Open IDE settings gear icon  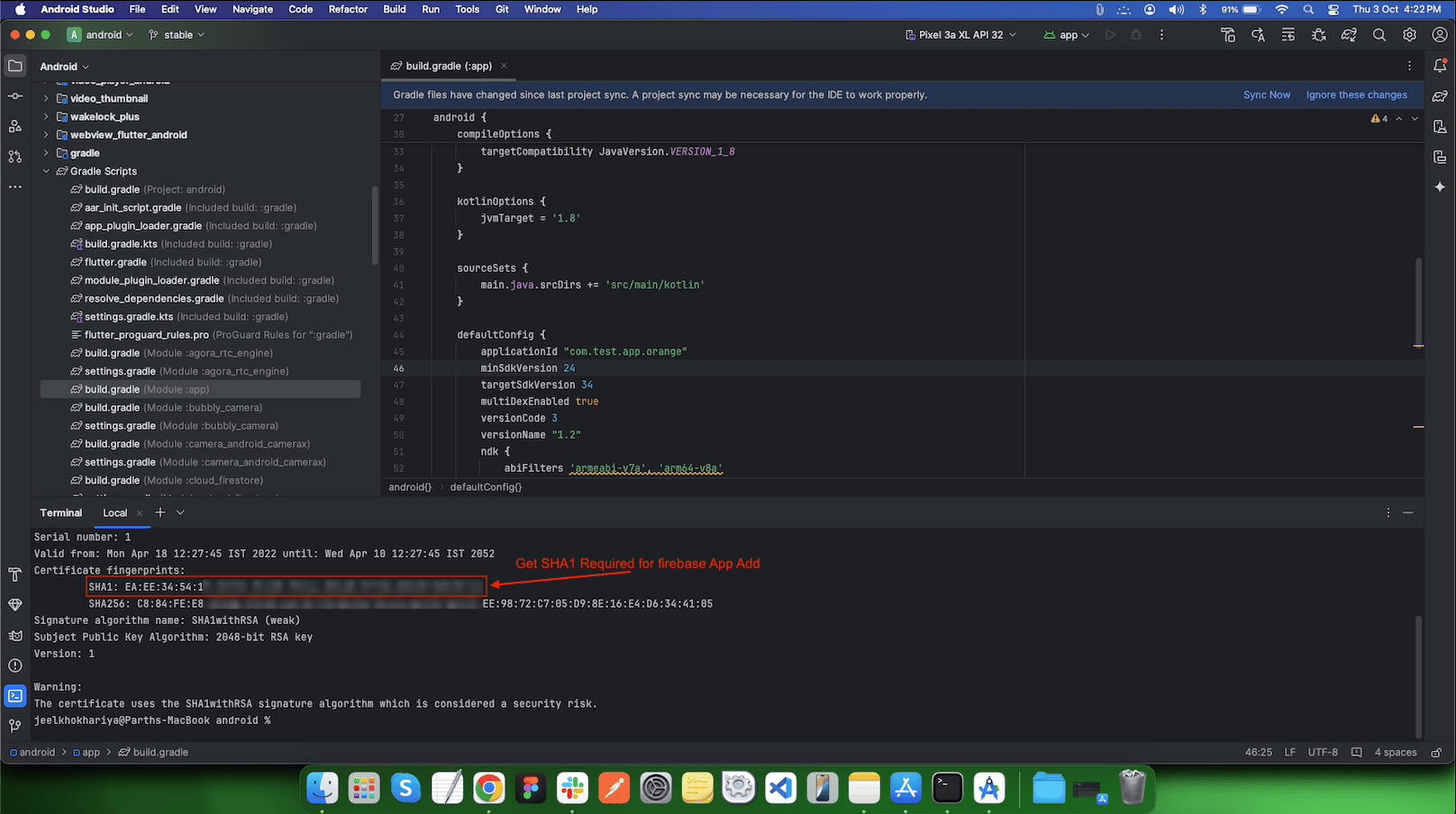(1409, 35)
